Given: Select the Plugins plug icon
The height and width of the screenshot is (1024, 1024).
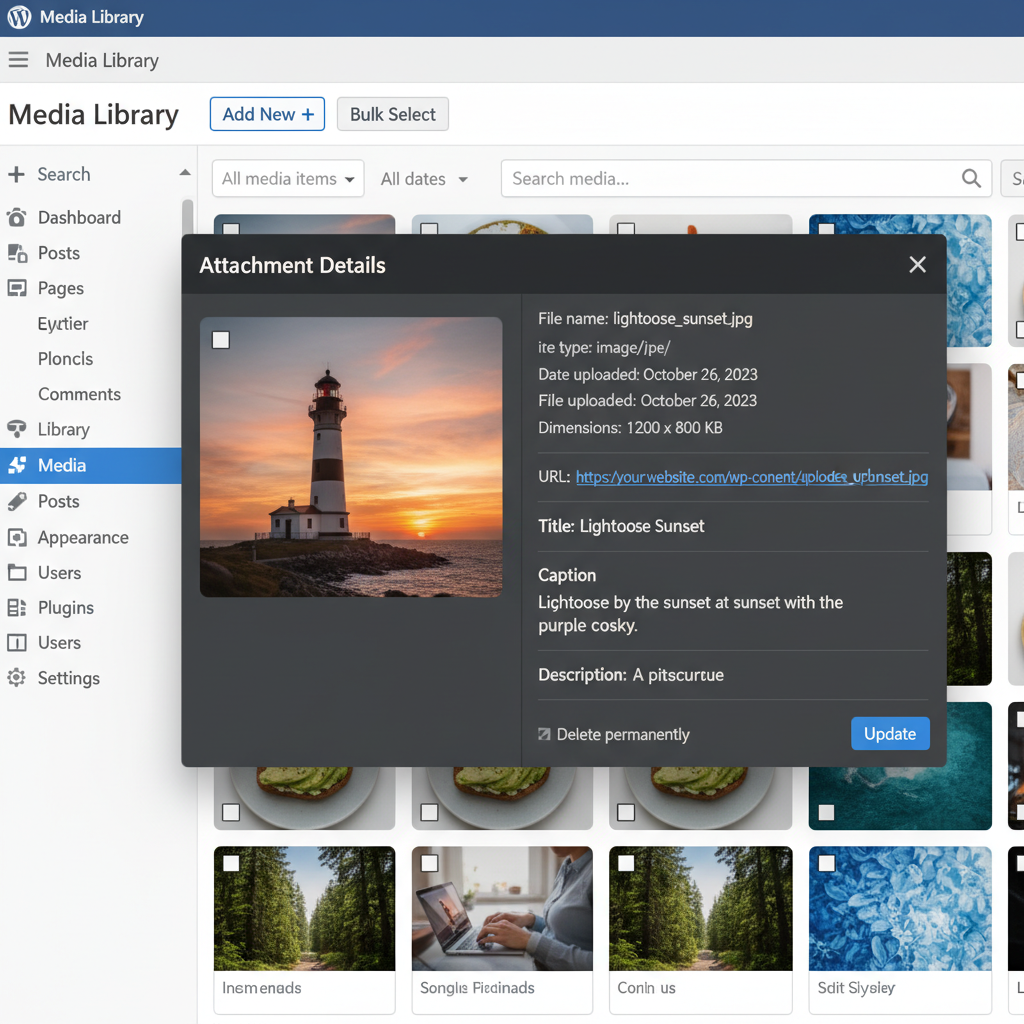Looking at the screenshot, I should pos(17,607).
